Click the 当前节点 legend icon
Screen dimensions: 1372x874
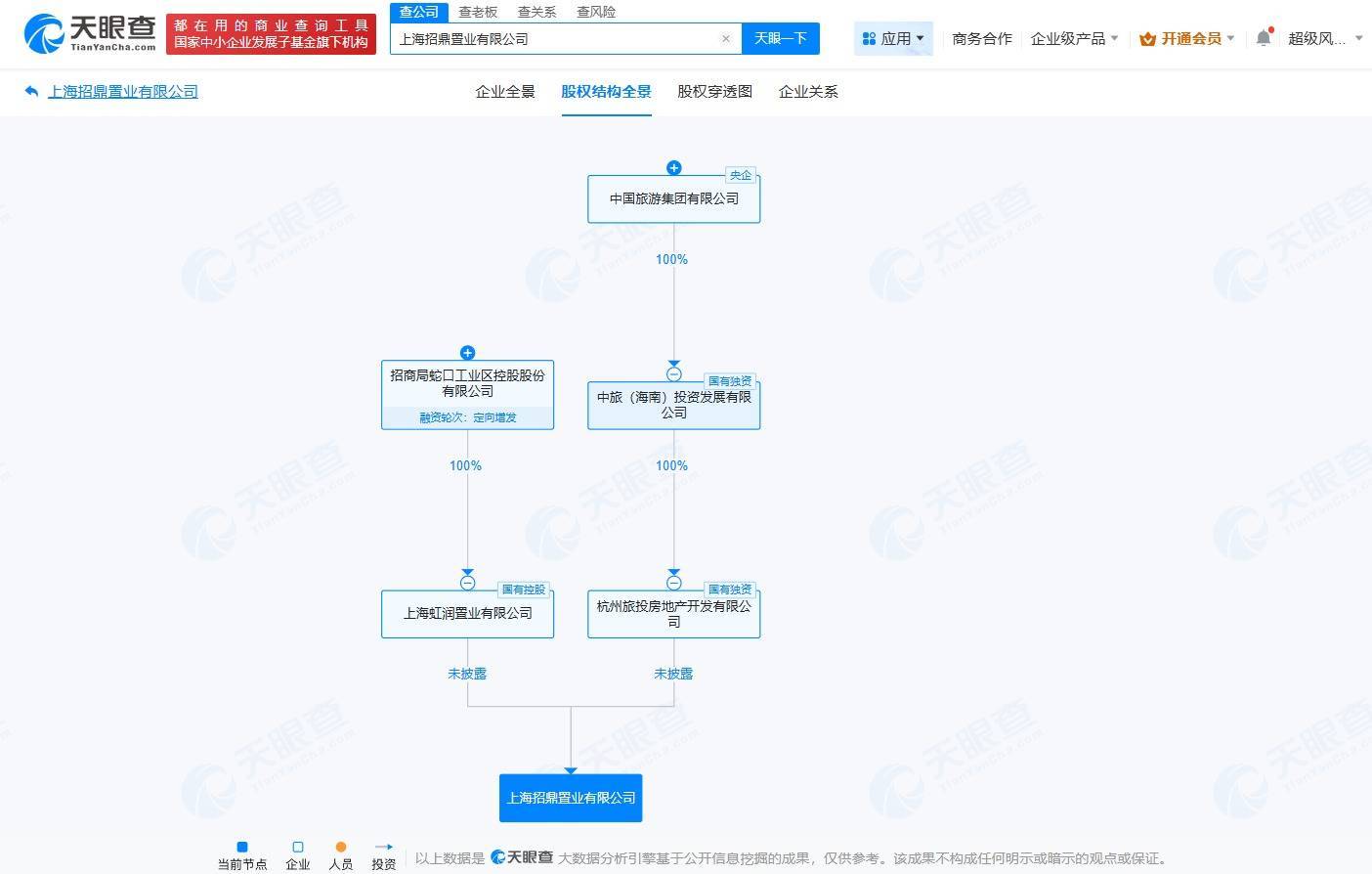[x=242, y=847]
